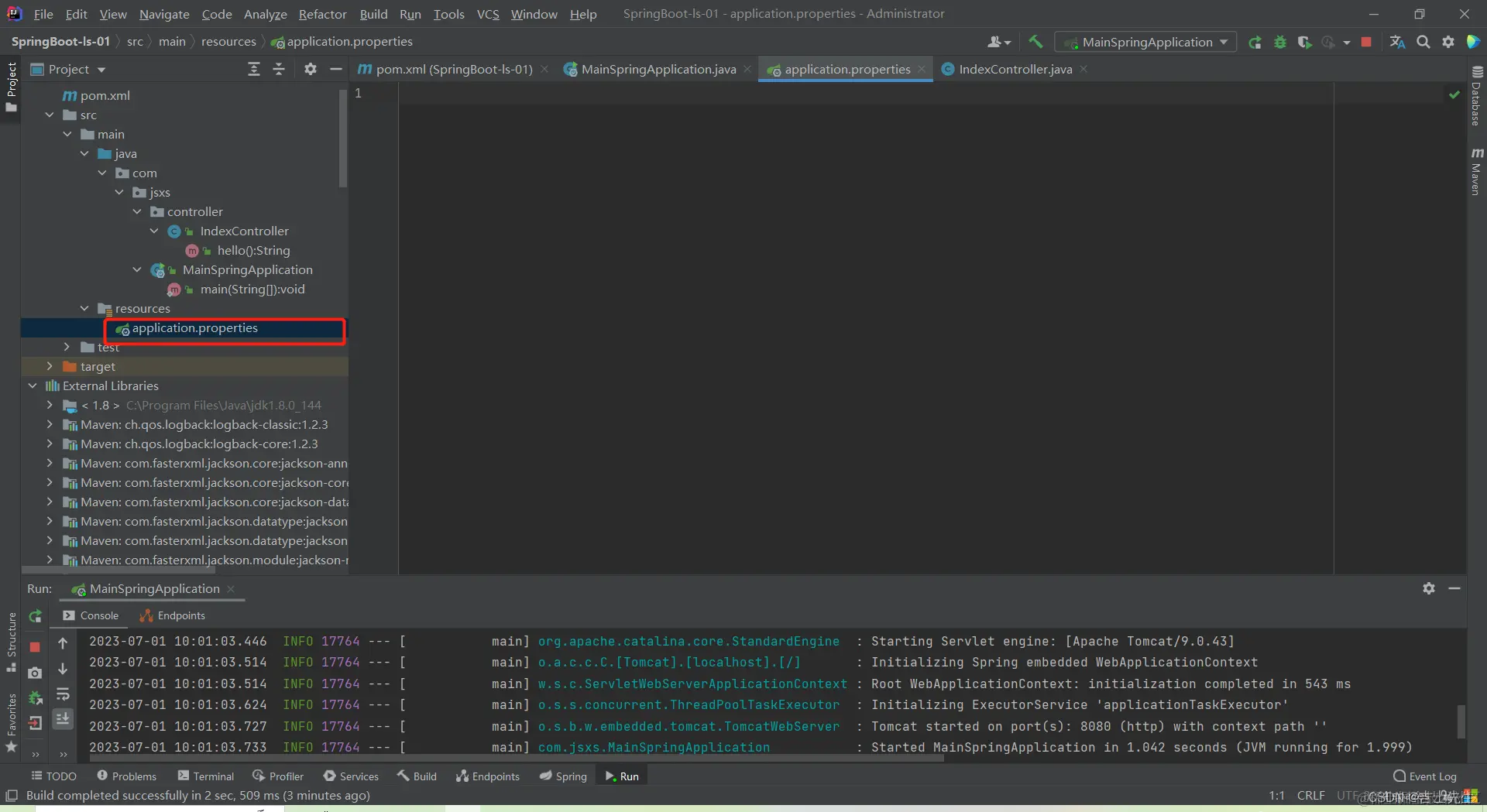Open IDE settings gear in top toolbar

[x=1448, y=43]
